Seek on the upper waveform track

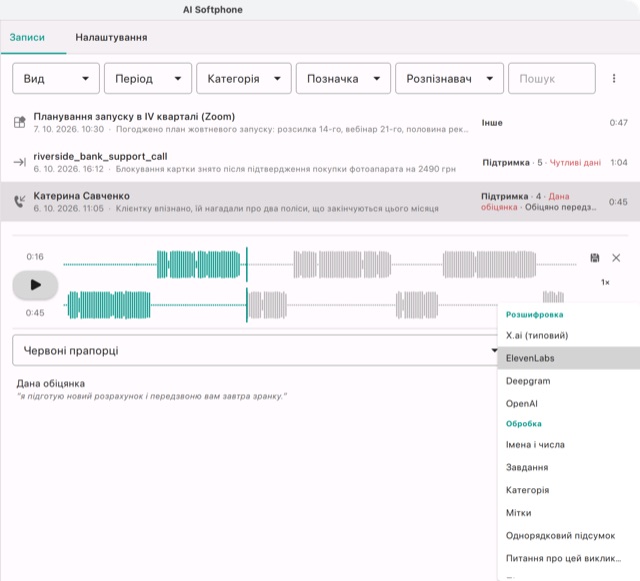pyautogui.click(x=320, y=265)
